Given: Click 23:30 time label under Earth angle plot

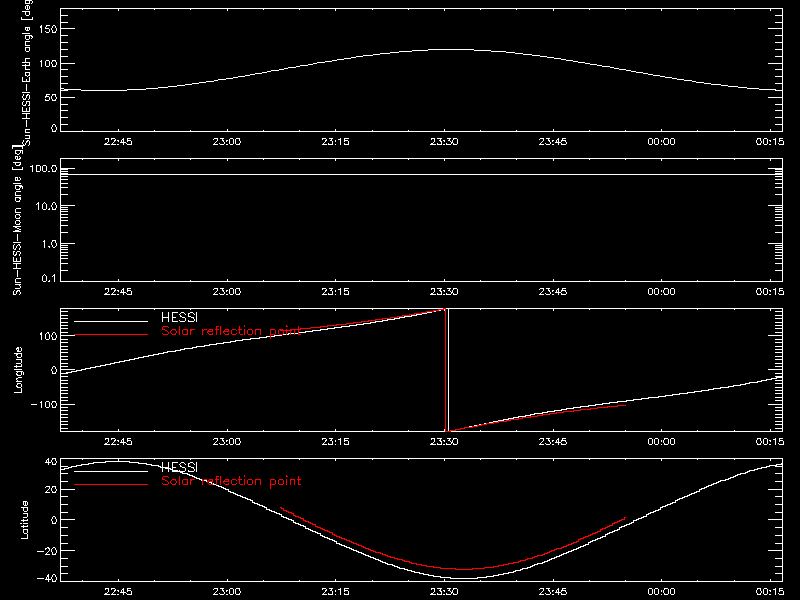Looking at the screenshot, I should [444, 142].
